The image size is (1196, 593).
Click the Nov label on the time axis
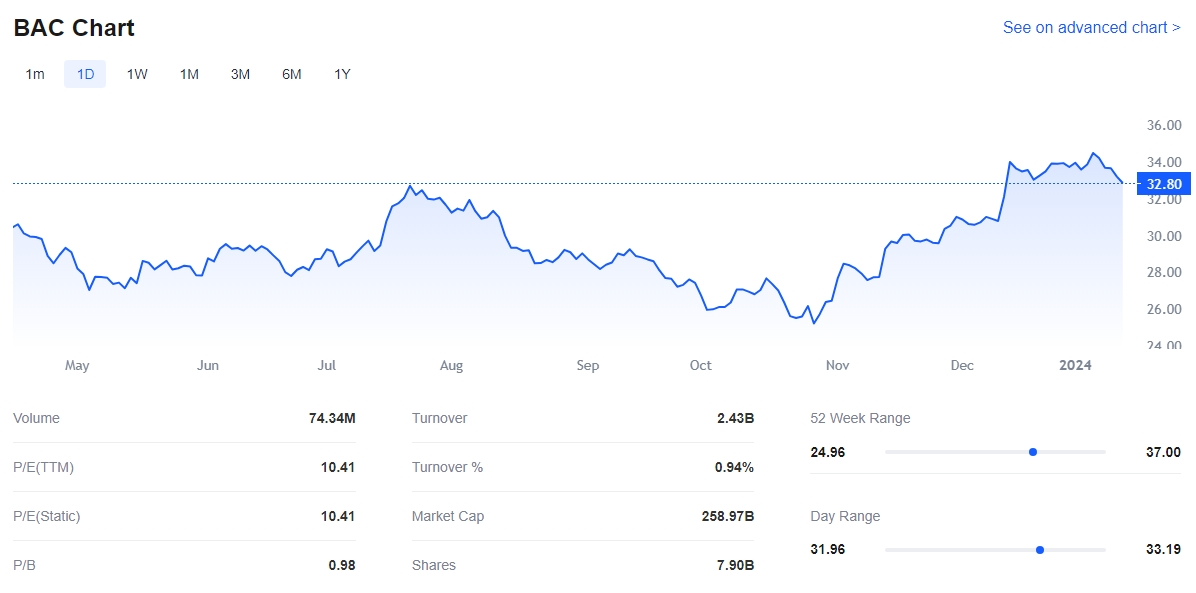837,365
